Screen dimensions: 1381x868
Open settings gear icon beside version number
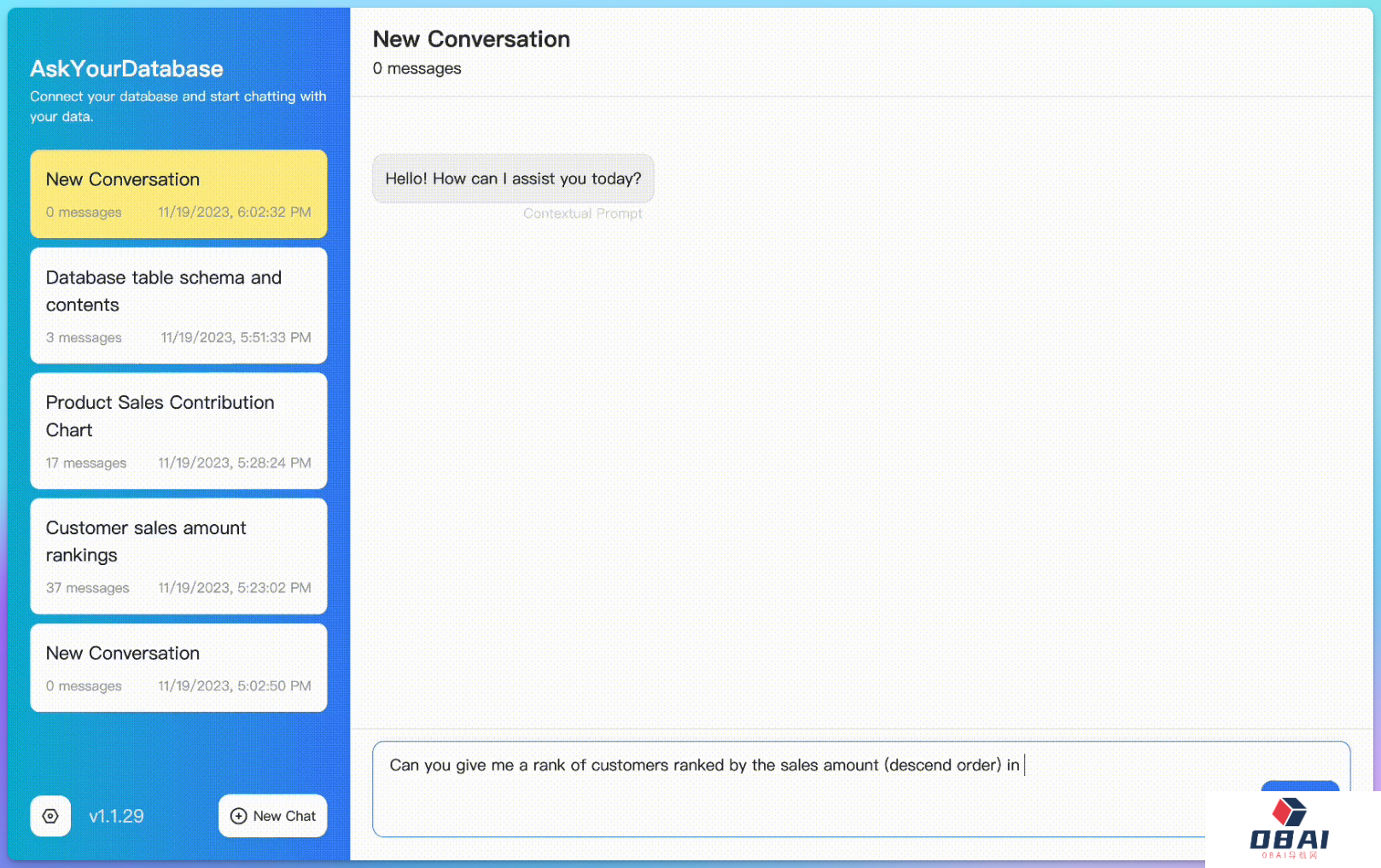[50, 816]
